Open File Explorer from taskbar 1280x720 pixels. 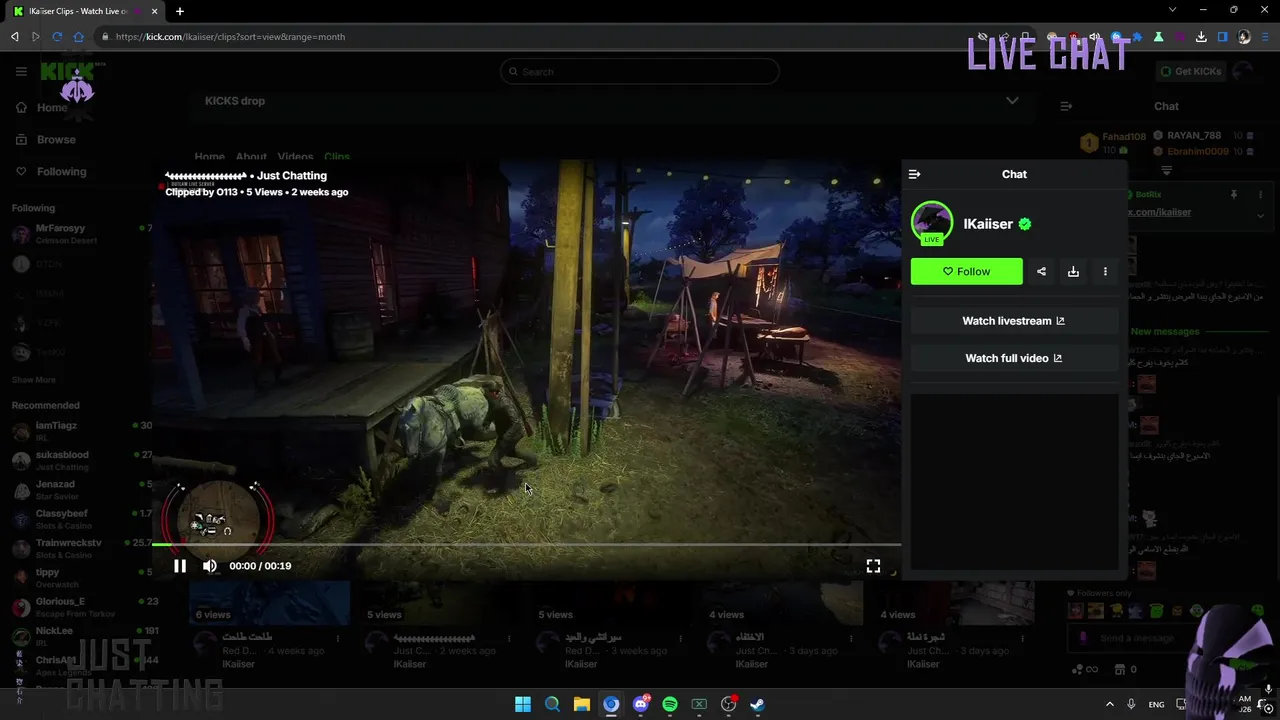click(x=582, y=704)
